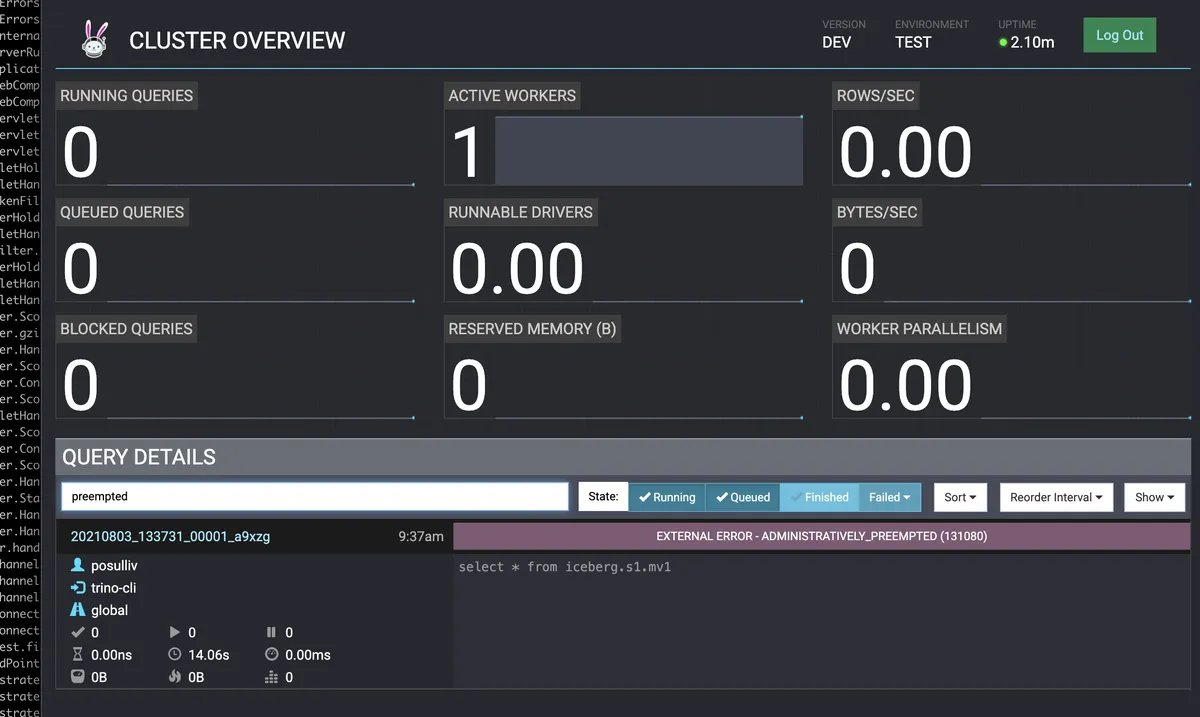The height and width of the screenshot is (717, 1200).
Task: Open the Show dropdown
Action: pos(1154,497)
